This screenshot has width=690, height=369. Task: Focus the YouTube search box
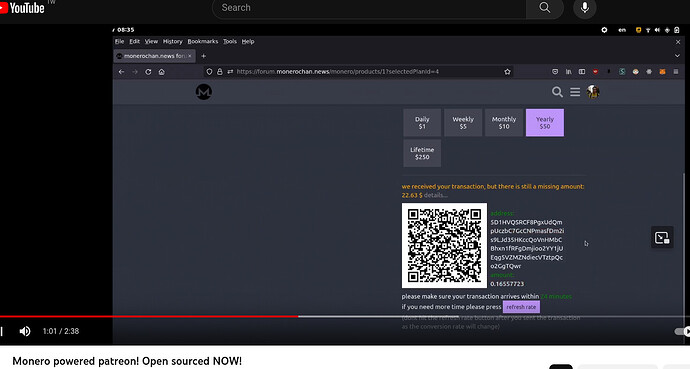(369, 8)
